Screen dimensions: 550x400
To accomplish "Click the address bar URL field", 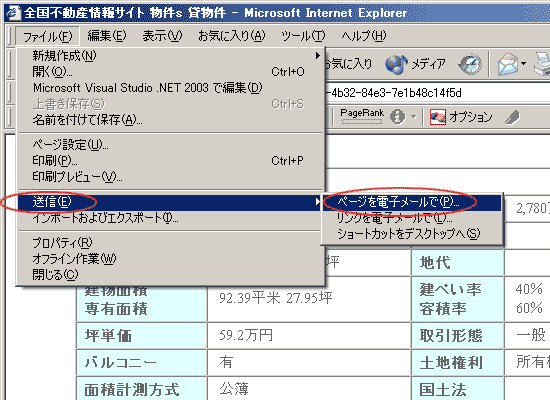I will tap(438, 93).
